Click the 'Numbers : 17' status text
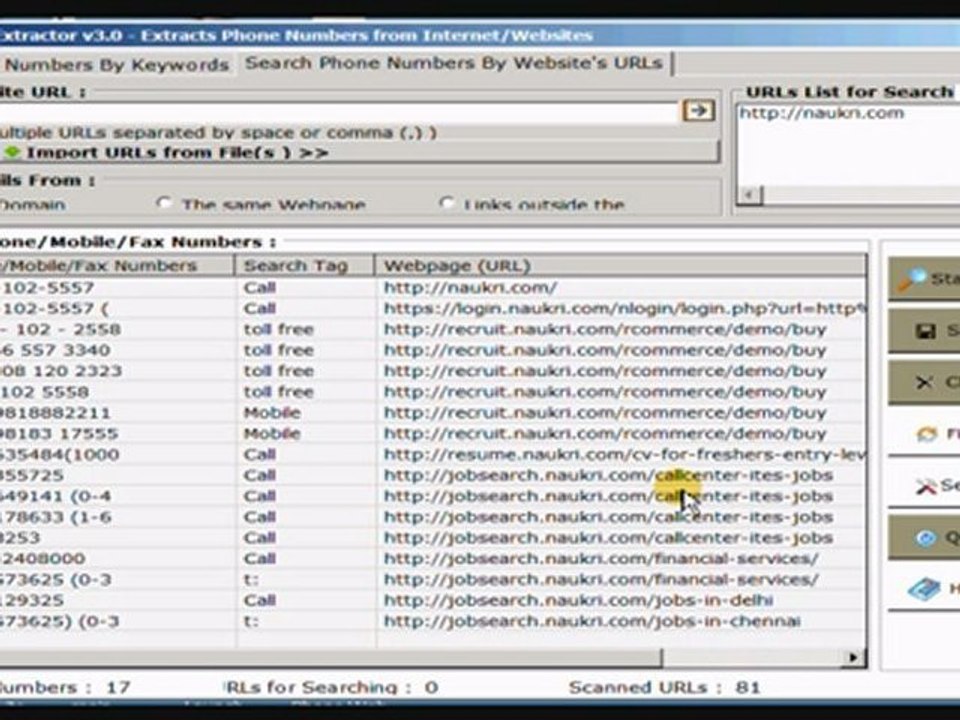Image resolution: width=960 pixels, height=720 pixels. point(66,687)
